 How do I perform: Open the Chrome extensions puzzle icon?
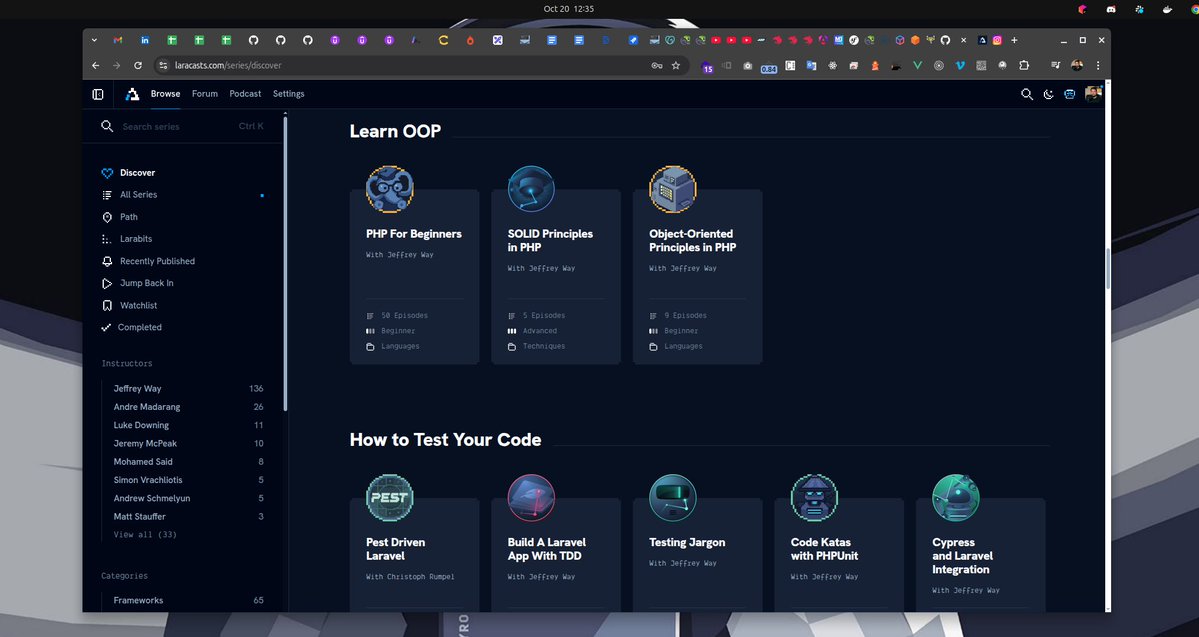click(1025, 66)
